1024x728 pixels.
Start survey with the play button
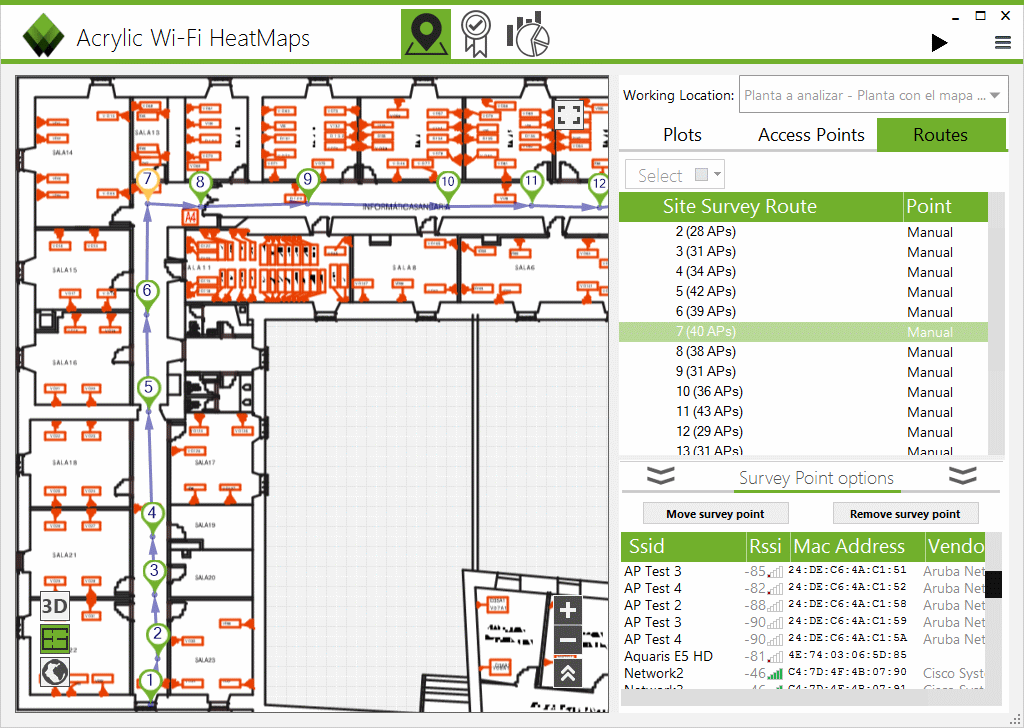(939, 43)
